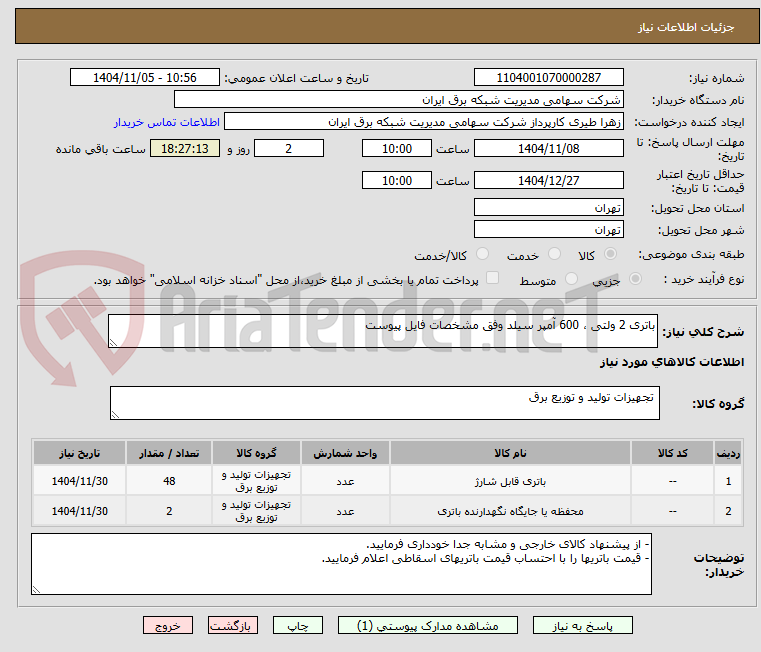
Task: Click the پاسخ به نیاز button
Action: [x=582, y=625]
